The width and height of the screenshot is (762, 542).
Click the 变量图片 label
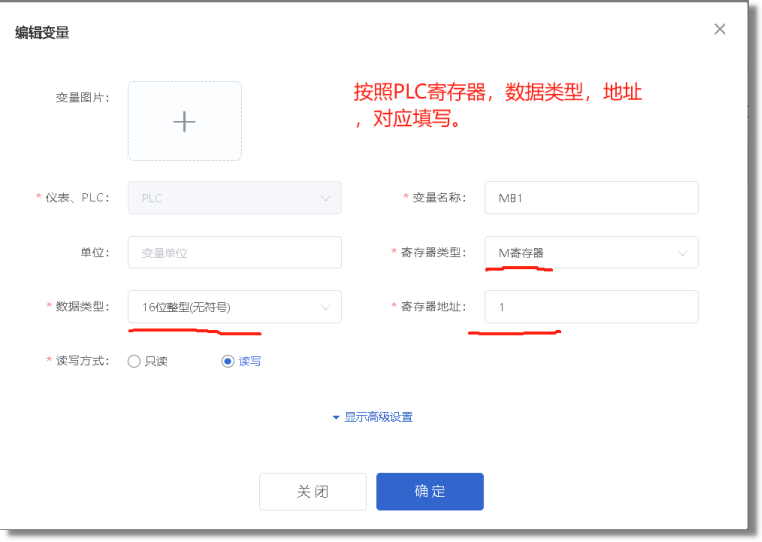point(82,98)
